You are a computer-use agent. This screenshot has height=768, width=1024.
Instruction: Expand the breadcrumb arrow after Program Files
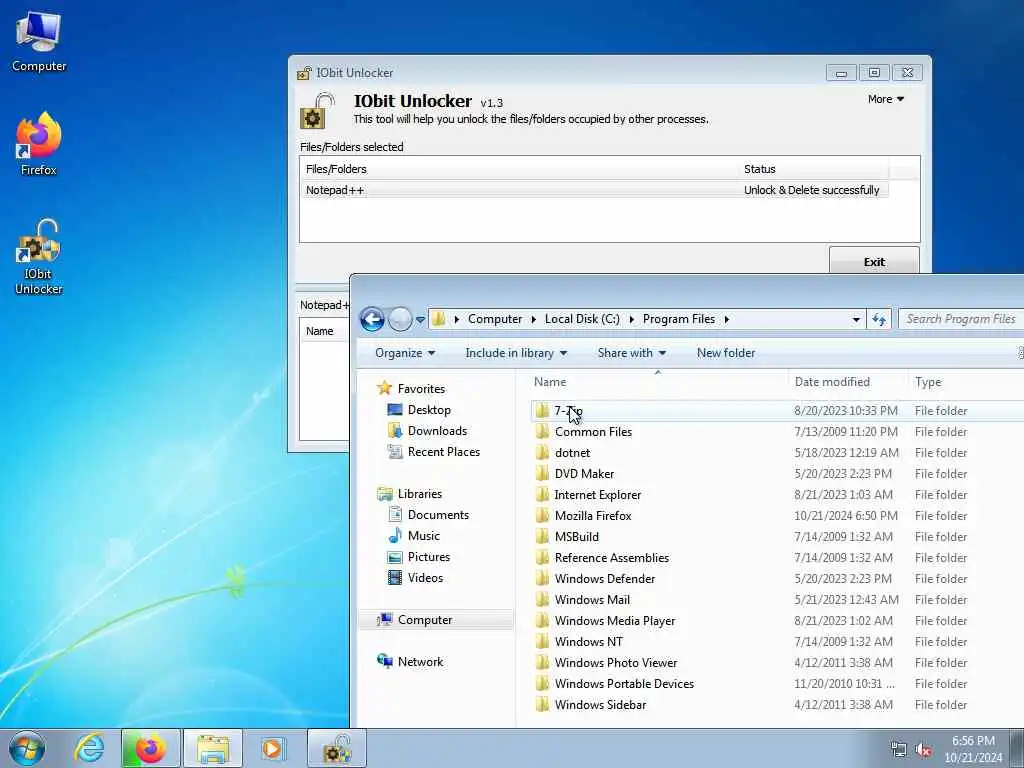726,319
